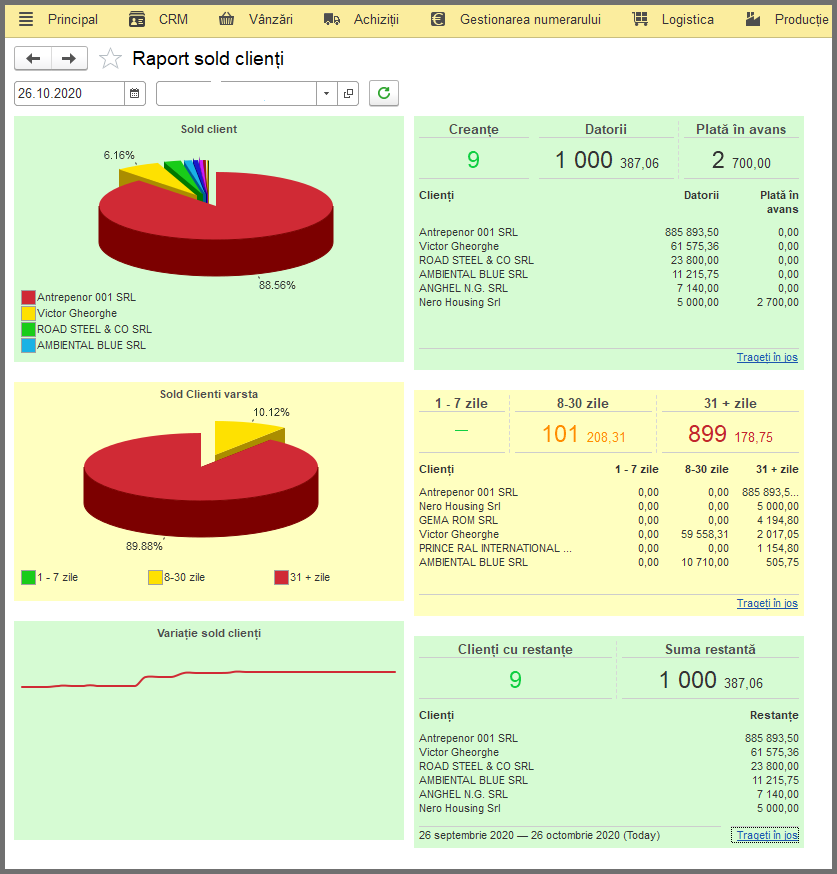Image resolution: width=837 pixels, height=874 pixels.
Task: Click the date field showing 26.10.2020
Action: click(x=69, y=94)
